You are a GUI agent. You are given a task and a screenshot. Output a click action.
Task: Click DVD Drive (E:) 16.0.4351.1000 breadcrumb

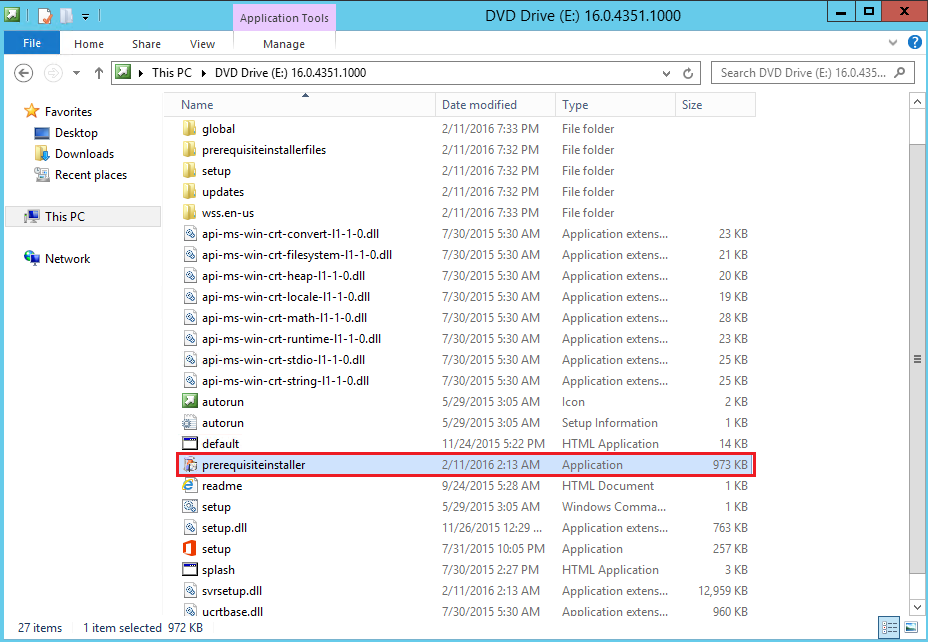coord(290,73)
